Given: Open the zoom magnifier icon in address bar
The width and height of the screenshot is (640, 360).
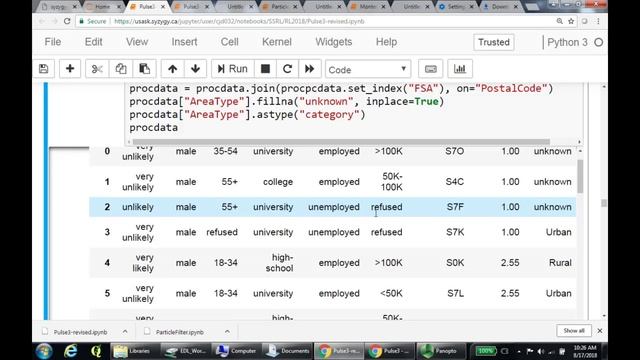Looking at the screenshot, I should 560,21.
